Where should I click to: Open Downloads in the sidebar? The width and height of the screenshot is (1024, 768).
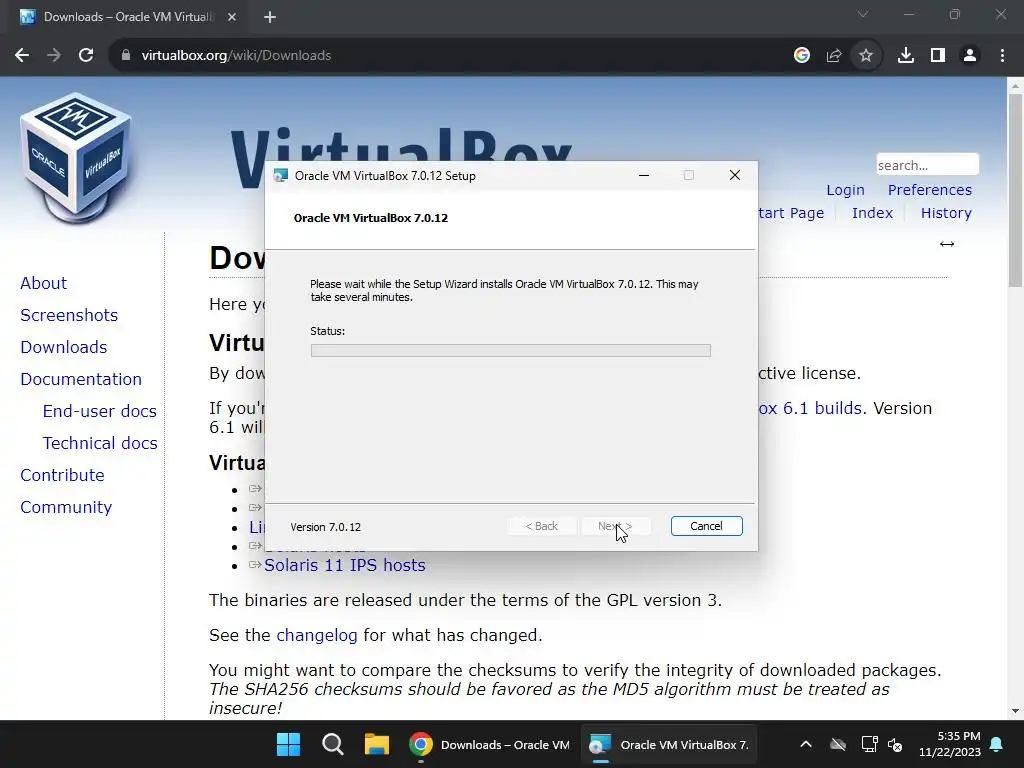coord(63,347)
